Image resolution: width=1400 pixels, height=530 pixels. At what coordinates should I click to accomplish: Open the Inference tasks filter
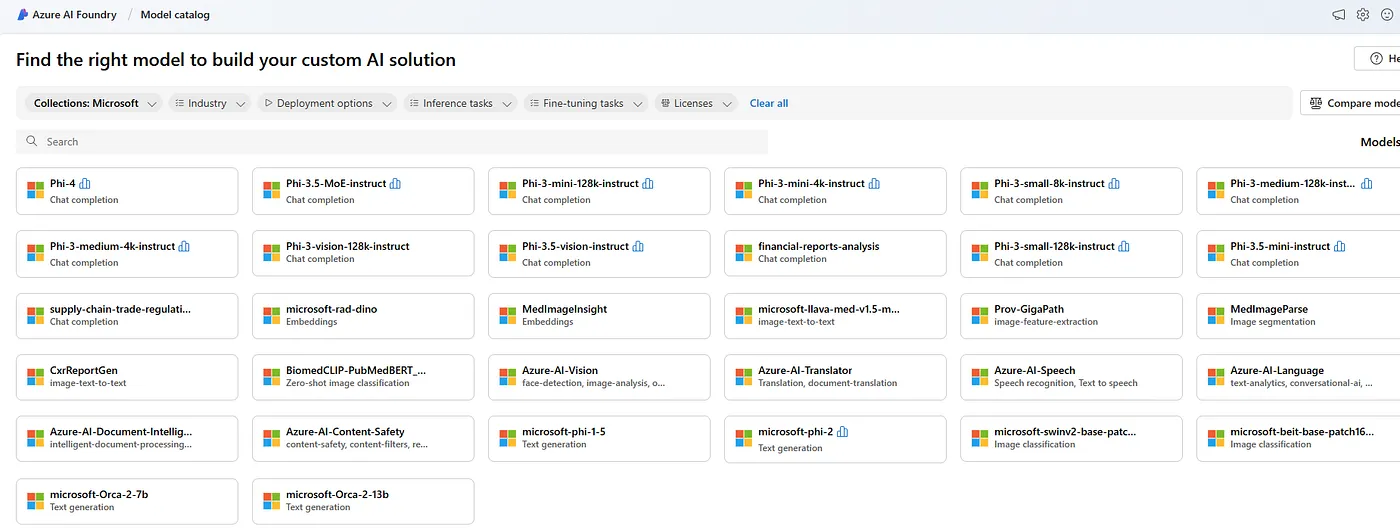click(460, 103)
